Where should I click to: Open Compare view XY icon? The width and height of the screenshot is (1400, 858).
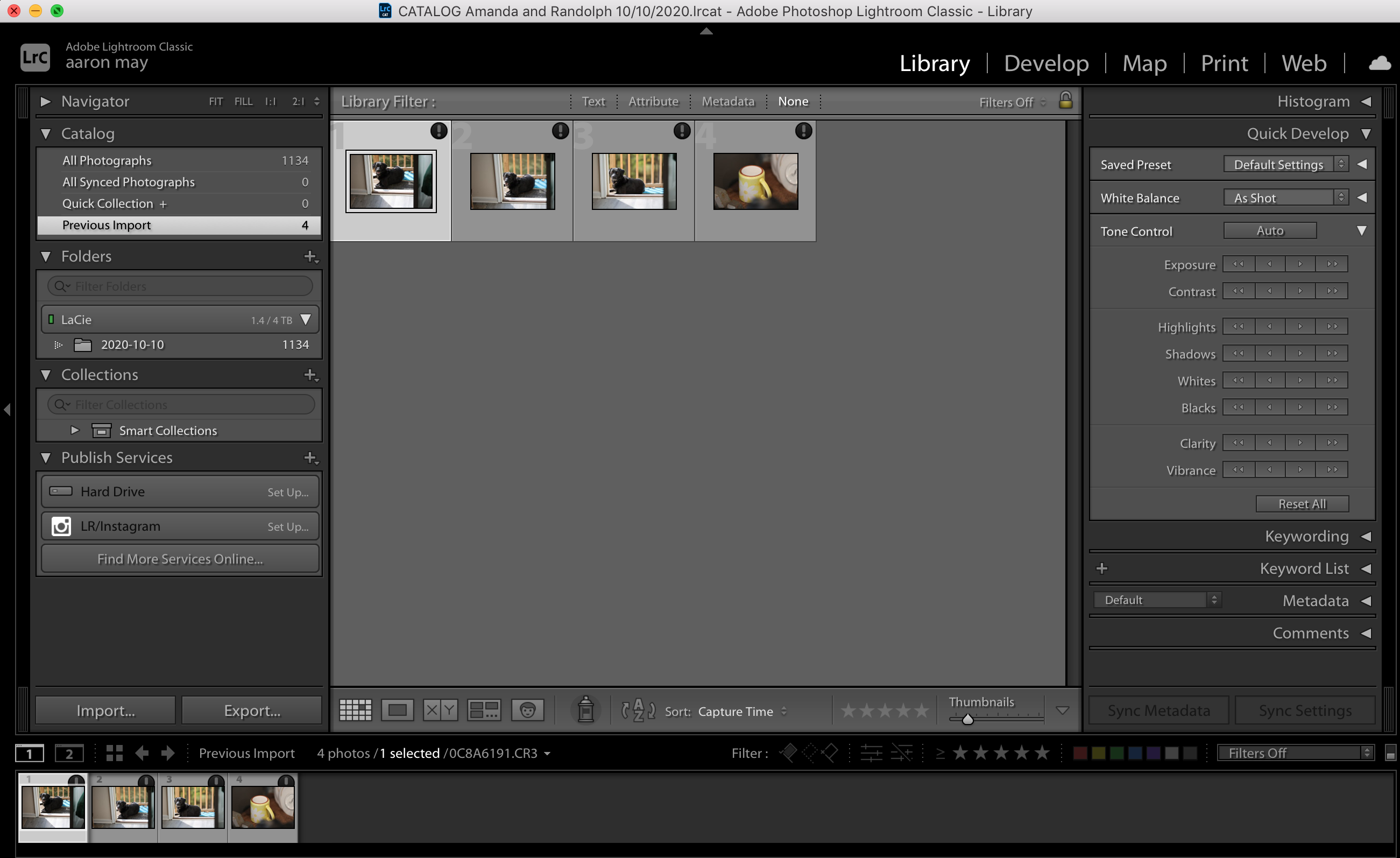click(440, 710)
